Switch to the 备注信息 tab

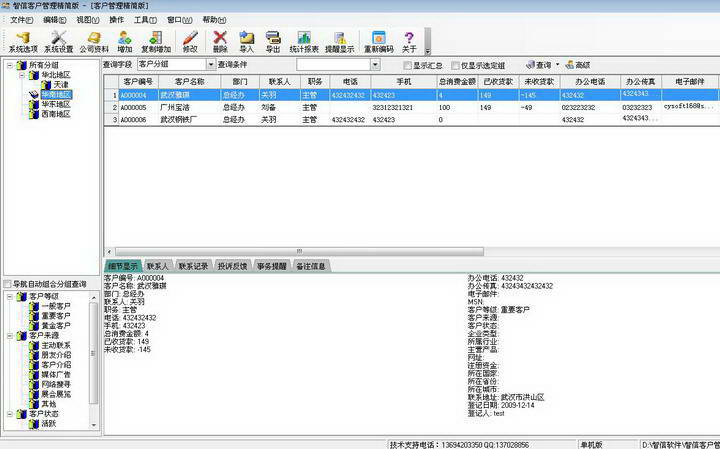(310, 266)
